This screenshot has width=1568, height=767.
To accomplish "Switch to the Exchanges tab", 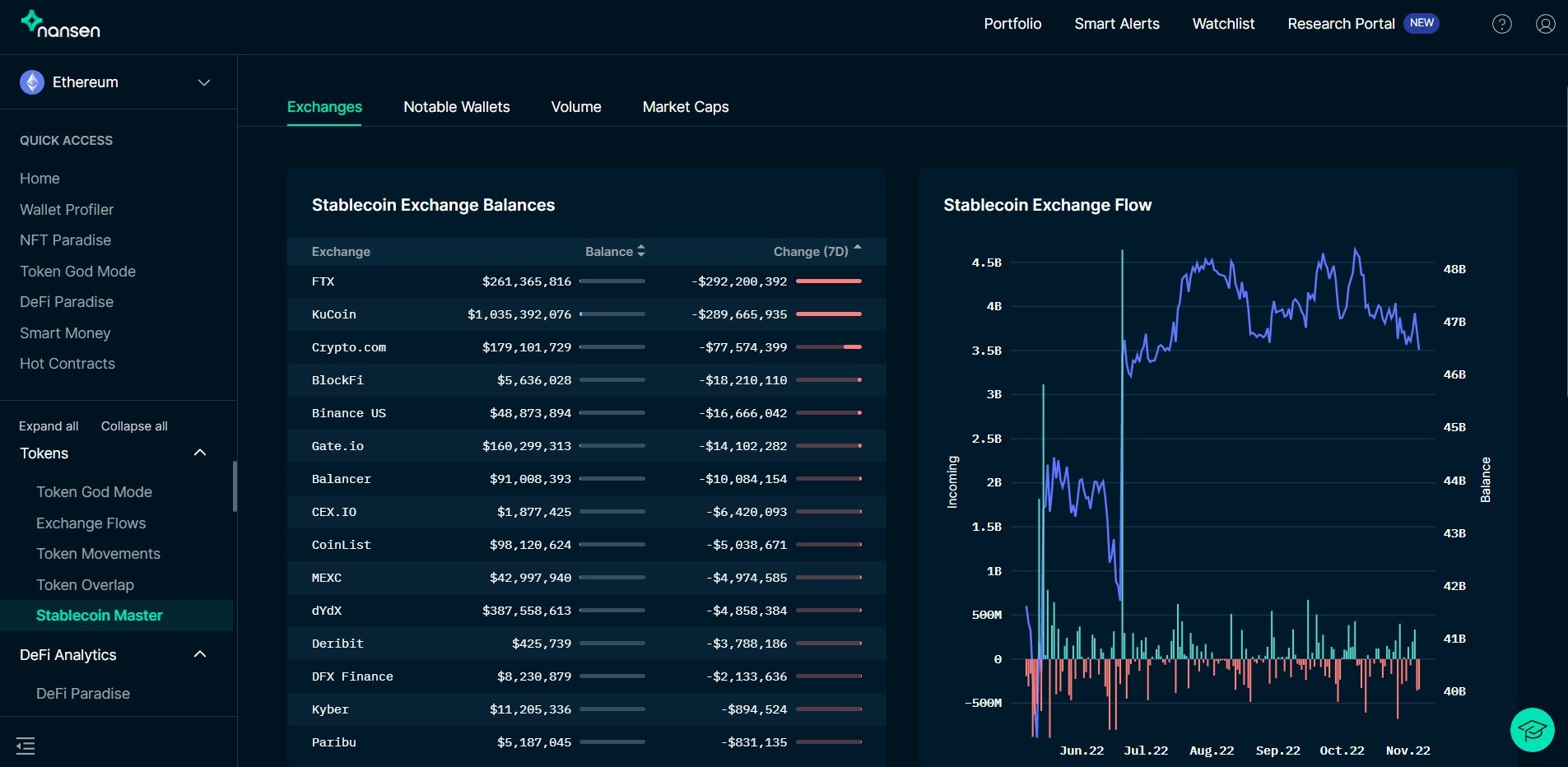I will coord(324,107).
